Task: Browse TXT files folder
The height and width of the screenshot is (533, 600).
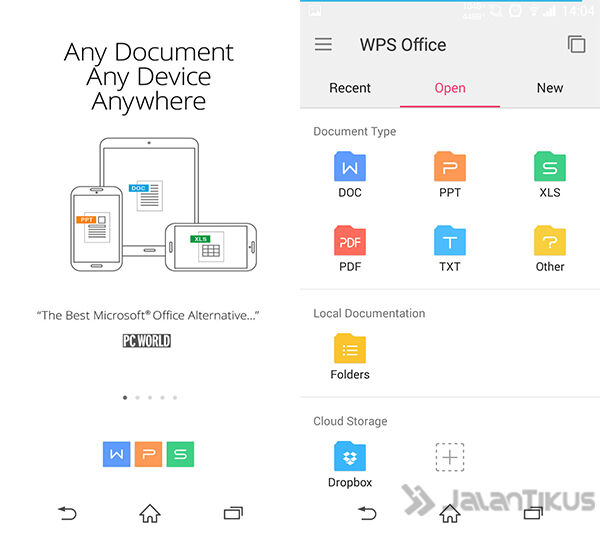Action: pos(450,249)
